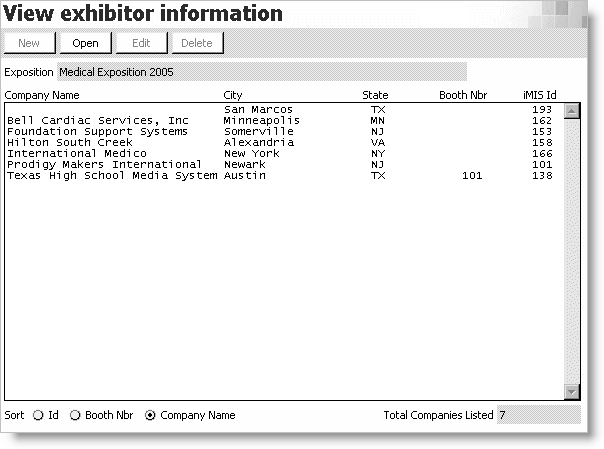Click city New York in the list
The width and height of the screenshot is (604, 449).
[252, 153]
